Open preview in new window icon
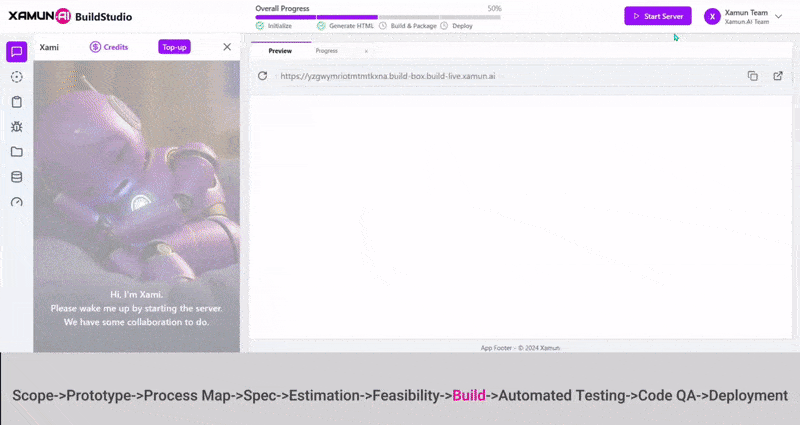800x425 pixels. pyautogui.click(x=778, y=76)
